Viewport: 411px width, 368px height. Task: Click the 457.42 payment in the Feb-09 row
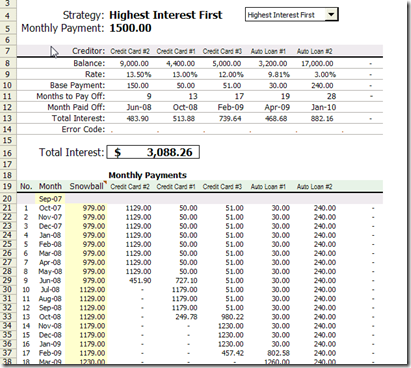click(232, 353)
